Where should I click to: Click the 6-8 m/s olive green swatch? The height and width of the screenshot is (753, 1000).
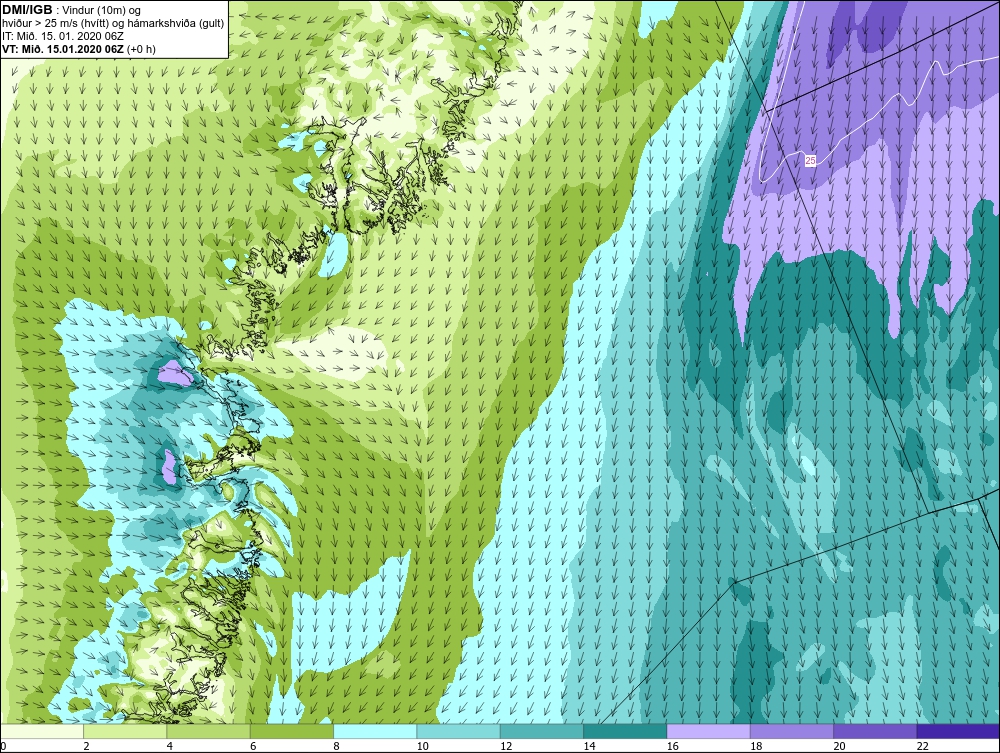click(x=292, y=731)
